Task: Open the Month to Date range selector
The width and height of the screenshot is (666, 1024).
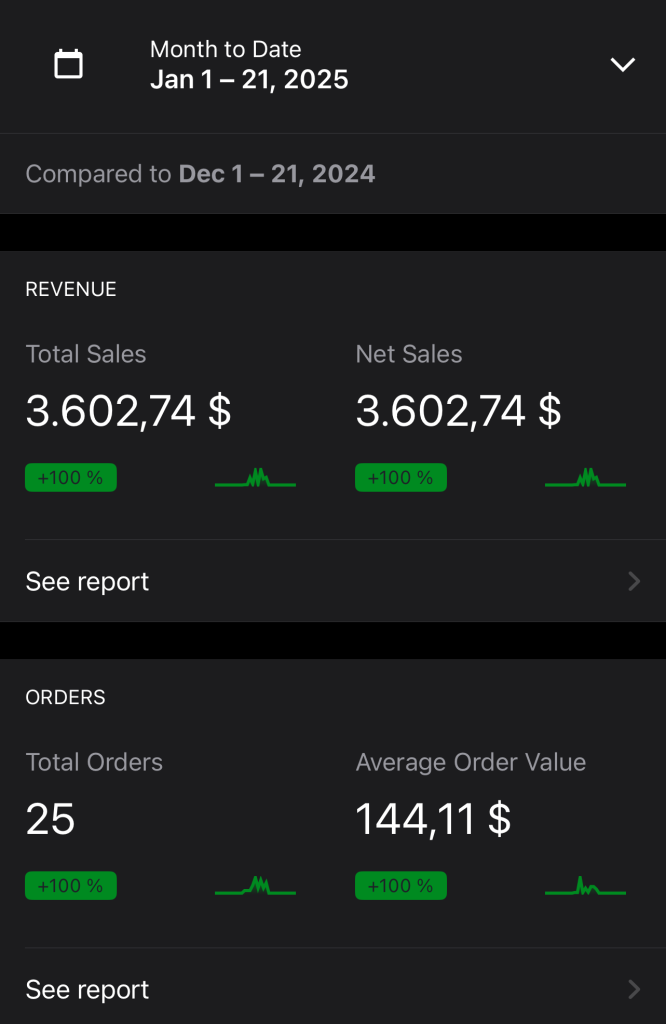Action: coord(333,65)
